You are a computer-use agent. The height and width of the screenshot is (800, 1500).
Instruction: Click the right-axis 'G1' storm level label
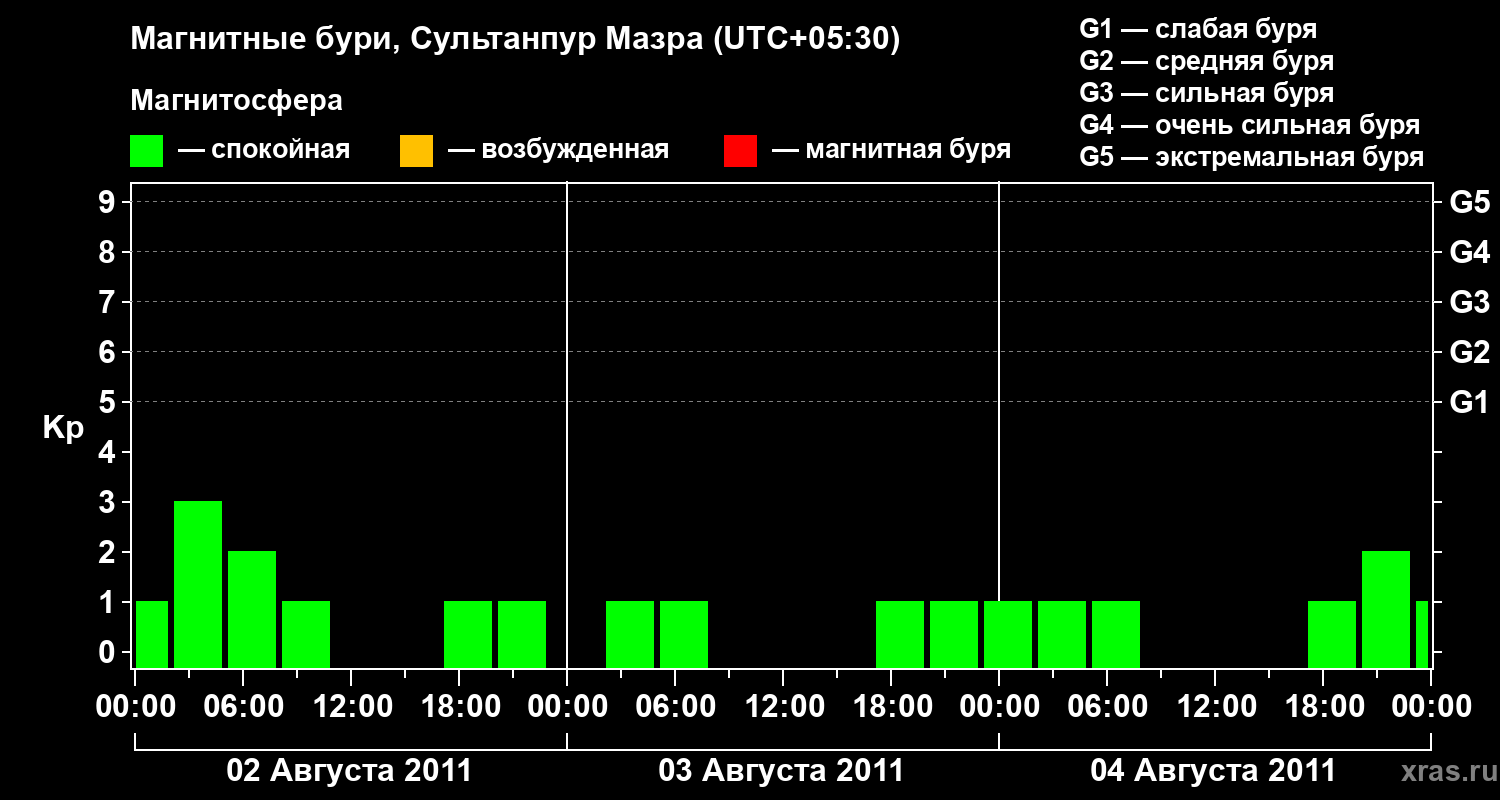pyautogui.click(x=1469, y=403)
